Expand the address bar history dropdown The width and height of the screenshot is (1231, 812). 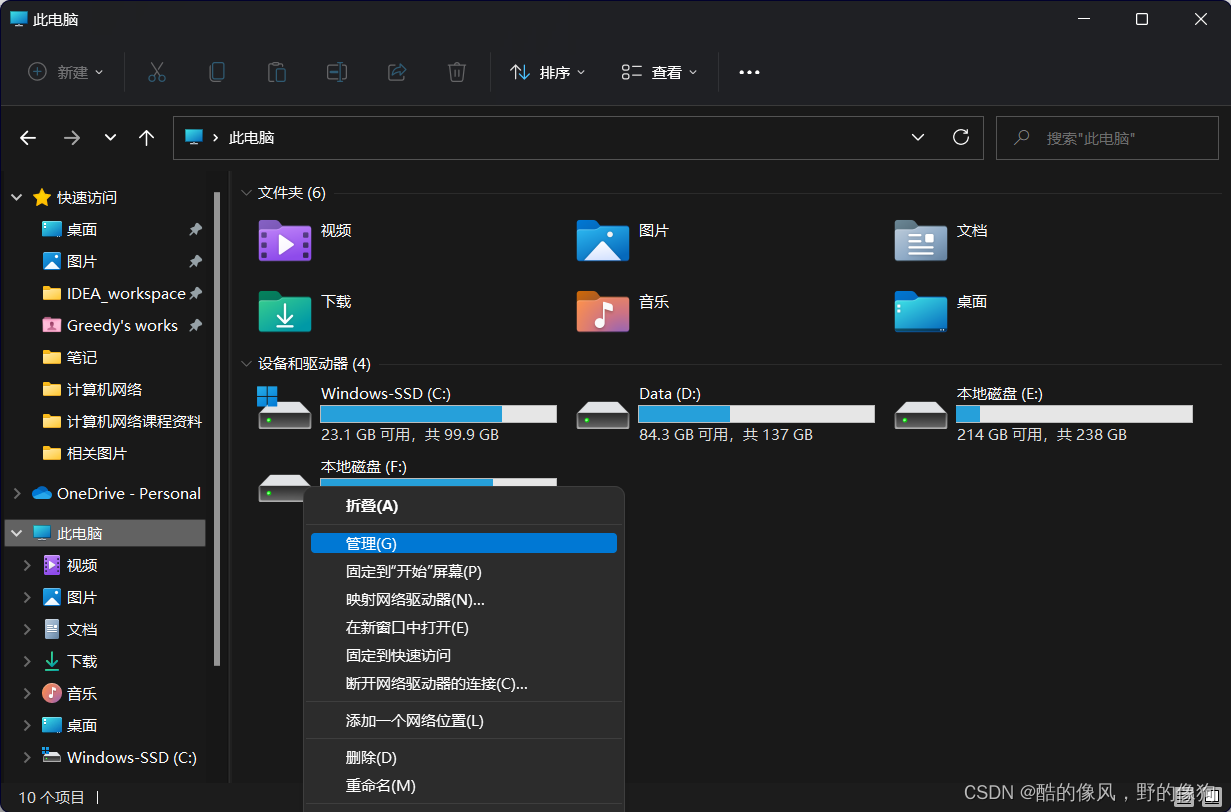[x=918, y=137]
